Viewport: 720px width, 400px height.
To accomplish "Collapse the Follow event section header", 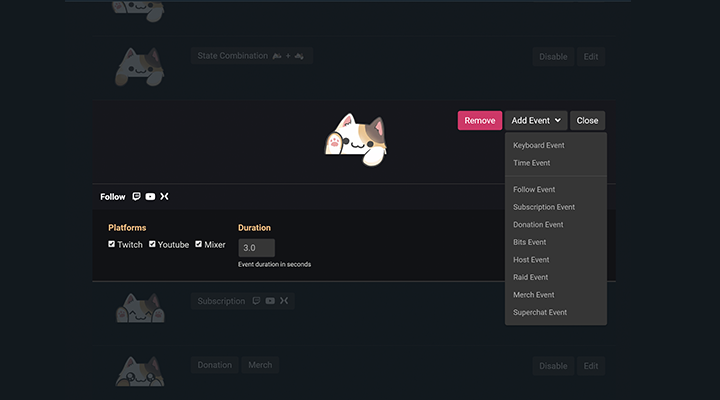I will click(113, 197).
